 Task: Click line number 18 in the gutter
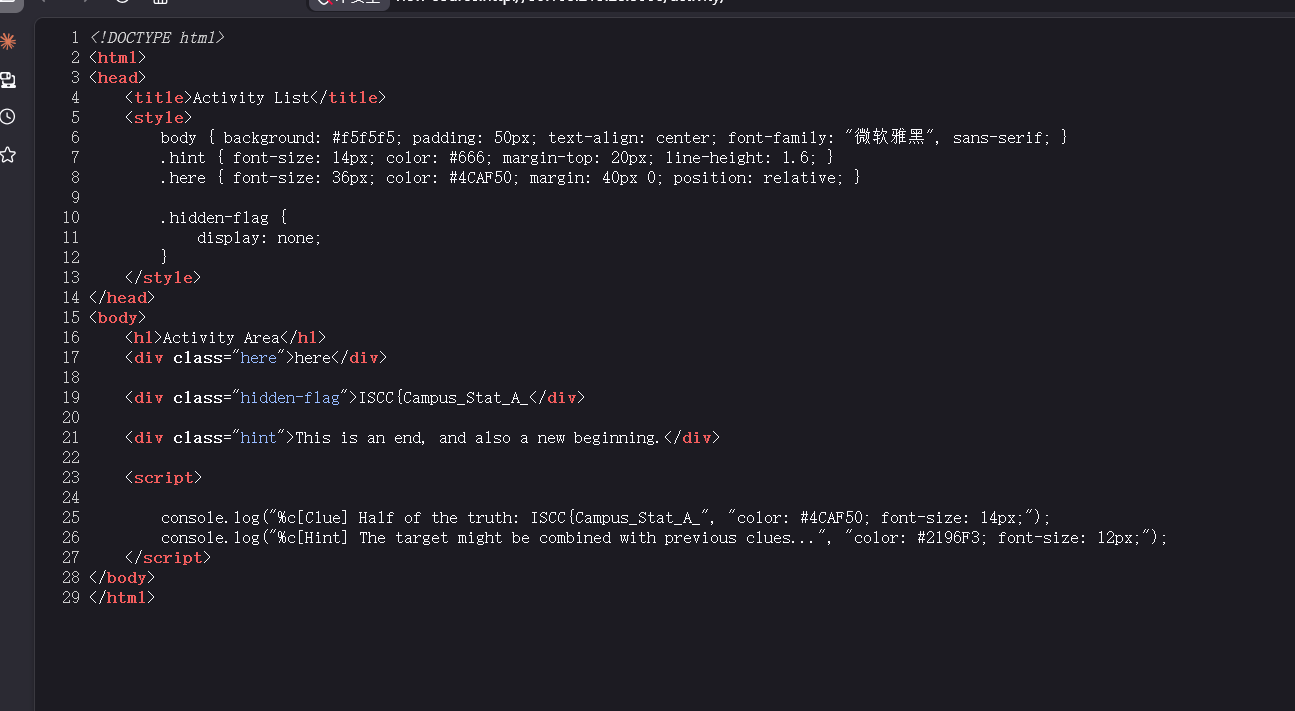pyautogui.click(x=71, y=378)
